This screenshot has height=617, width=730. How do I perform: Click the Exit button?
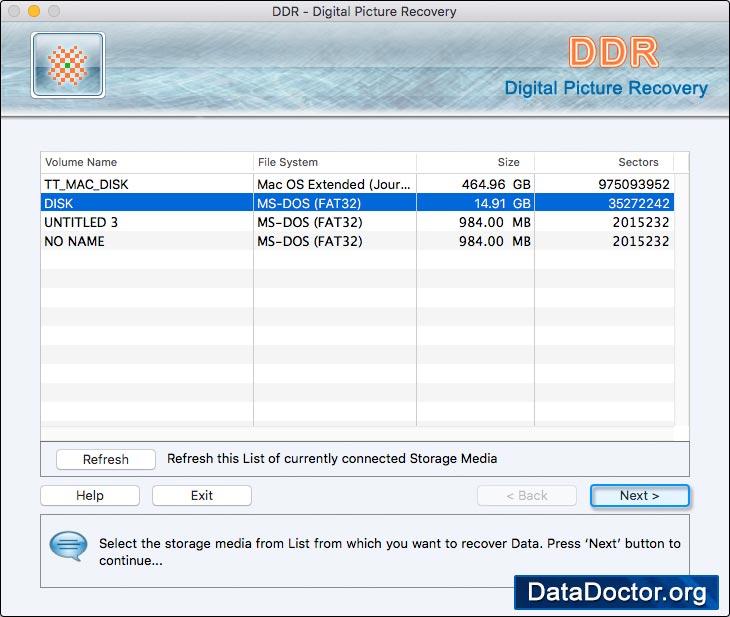[202, 495]
